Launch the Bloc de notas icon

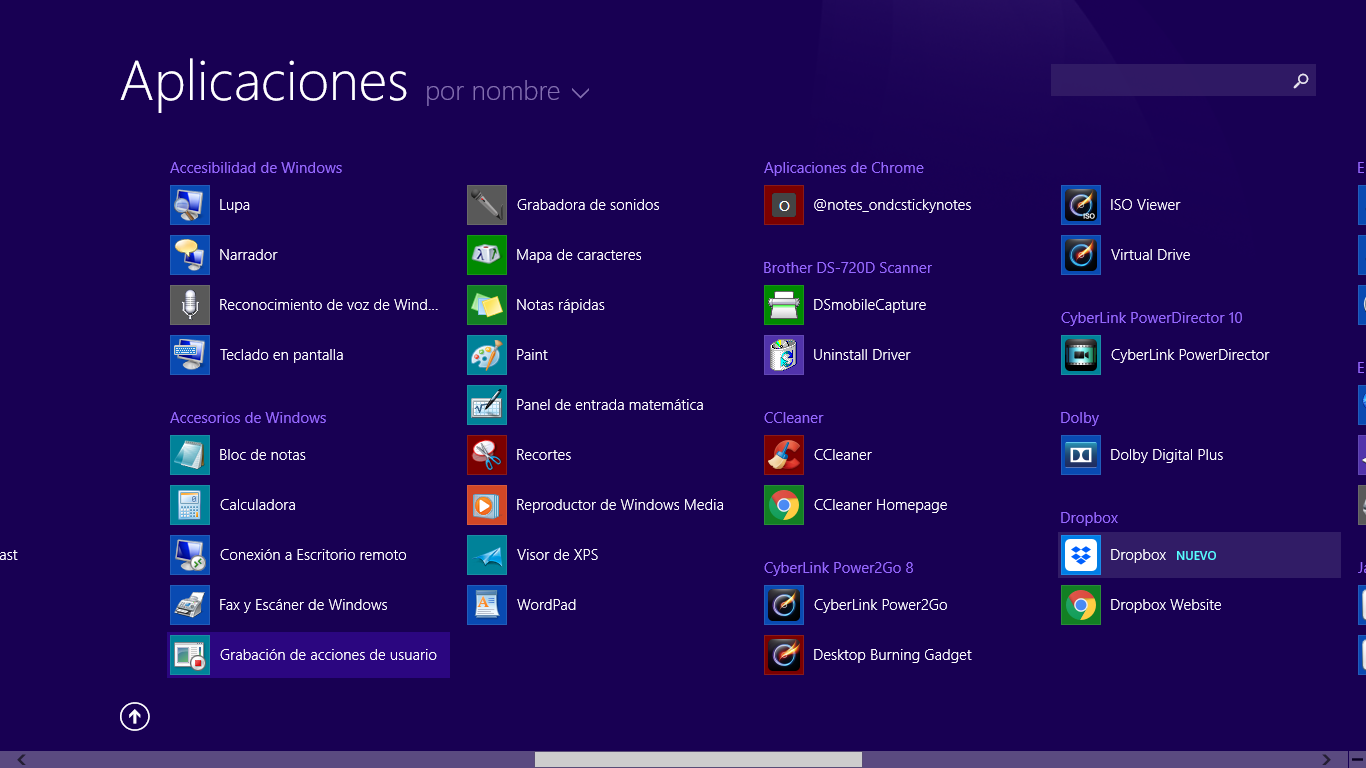(190, 455)
